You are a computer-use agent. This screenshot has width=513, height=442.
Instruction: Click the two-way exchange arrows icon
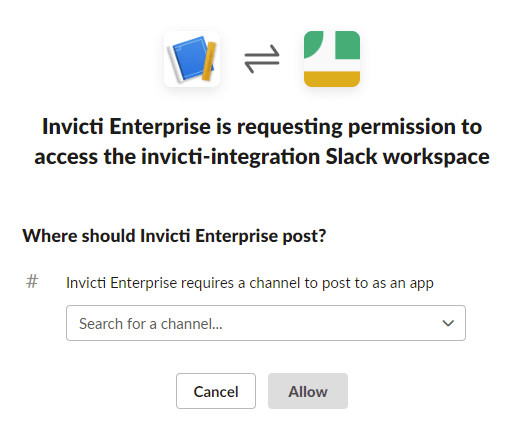(262, 59)
